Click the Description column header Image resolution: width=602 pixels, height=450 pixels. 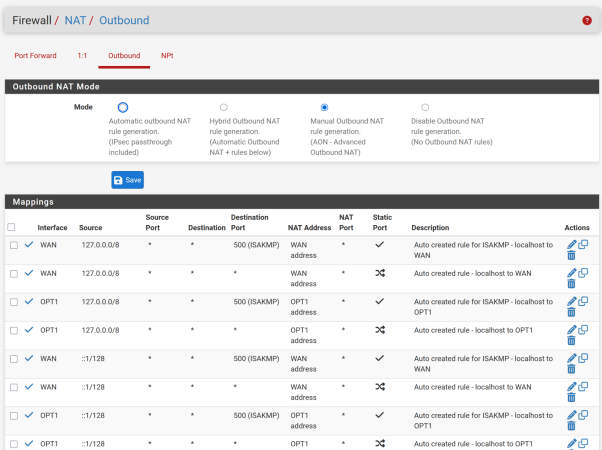(x=430, y=228)
